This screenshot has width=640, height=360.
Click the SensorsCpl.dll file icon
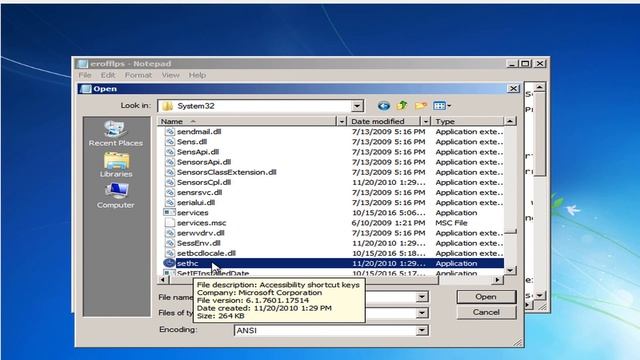point(169,182)
